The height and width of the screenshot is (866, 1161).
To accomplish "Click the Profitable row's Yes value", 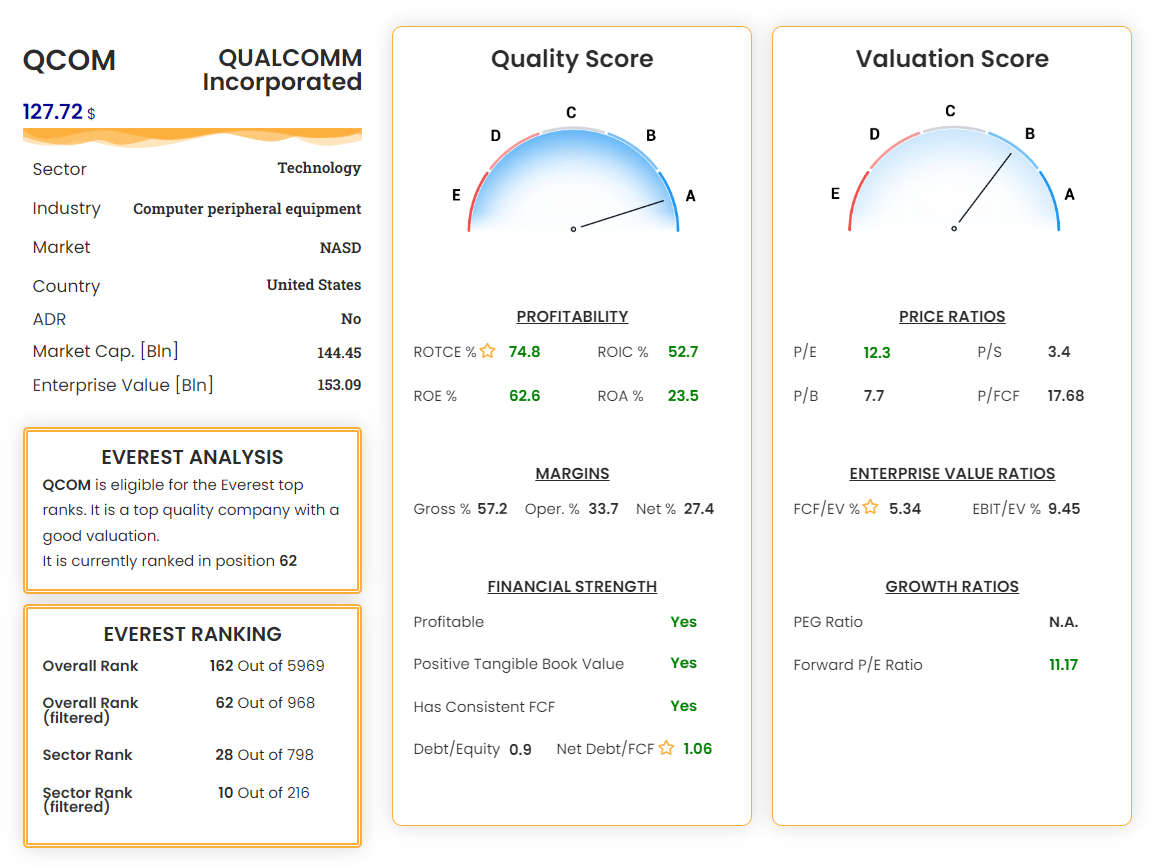I will [x=683, y=622].
